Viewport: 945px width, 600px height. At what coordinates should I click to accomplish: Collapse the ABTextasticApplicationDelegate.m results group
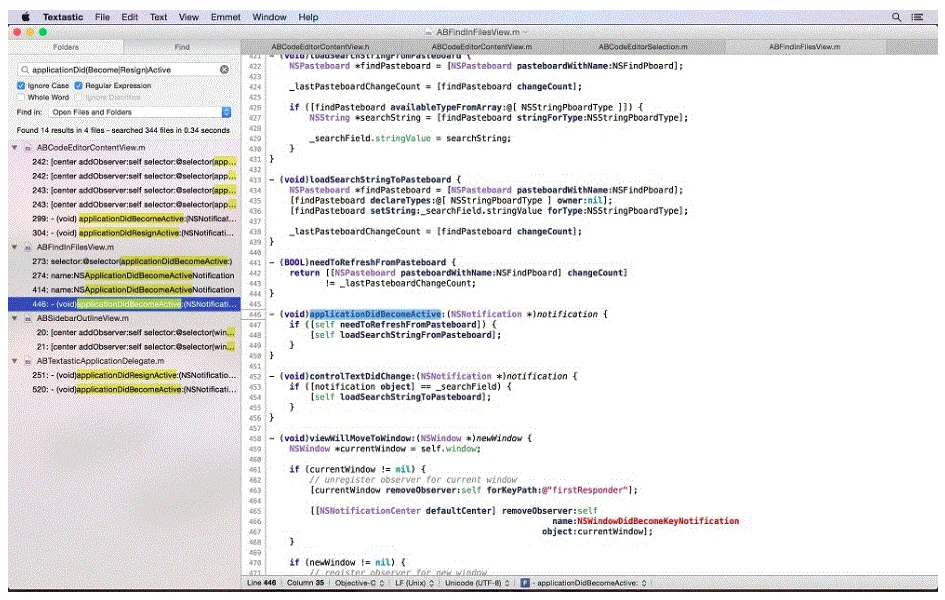point(14,361)
